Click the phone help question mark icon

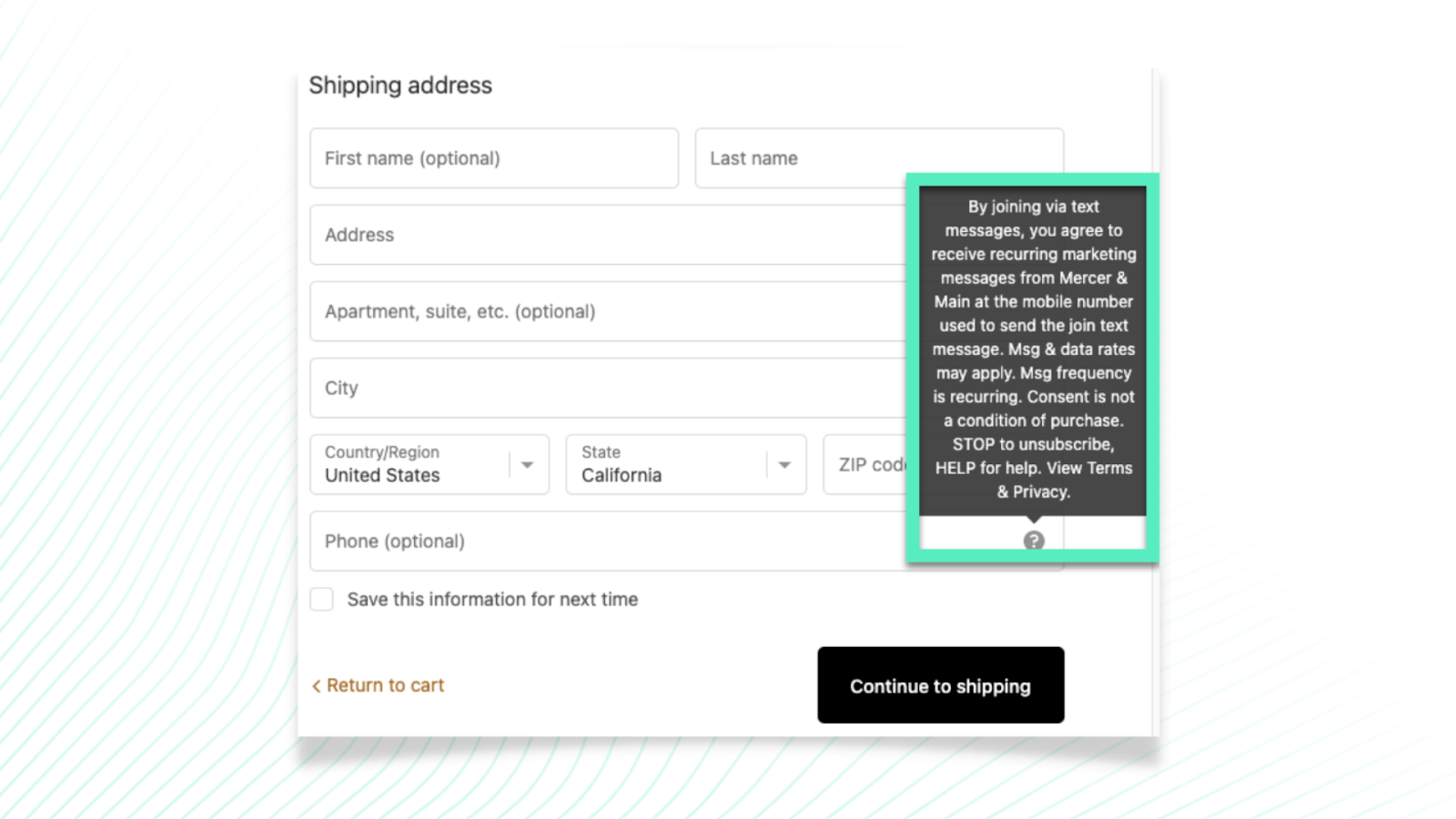1033,541
